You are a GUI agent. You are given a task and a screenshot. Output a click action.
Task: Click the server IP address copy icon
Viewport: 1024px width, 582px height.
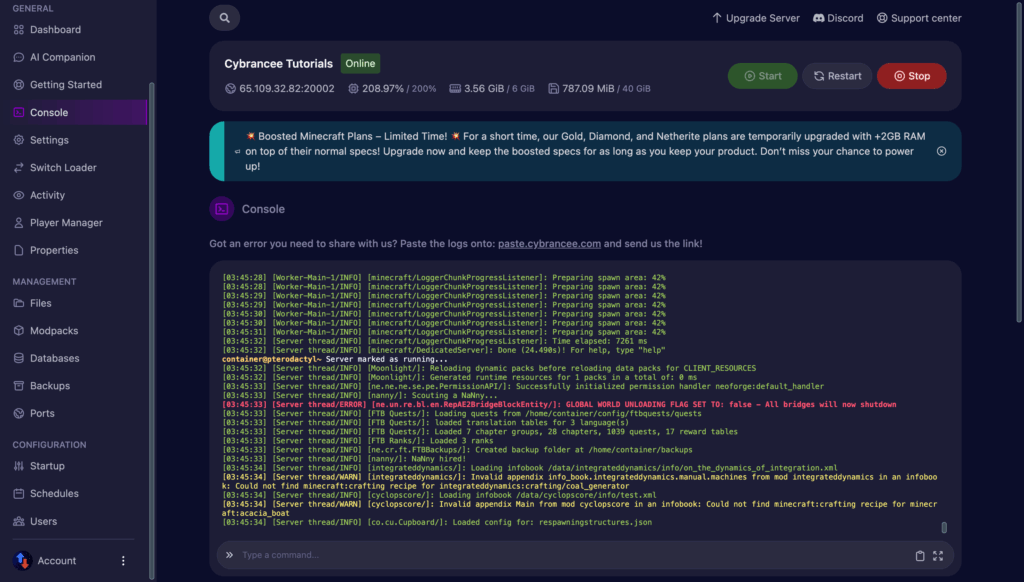click(230, 89)
